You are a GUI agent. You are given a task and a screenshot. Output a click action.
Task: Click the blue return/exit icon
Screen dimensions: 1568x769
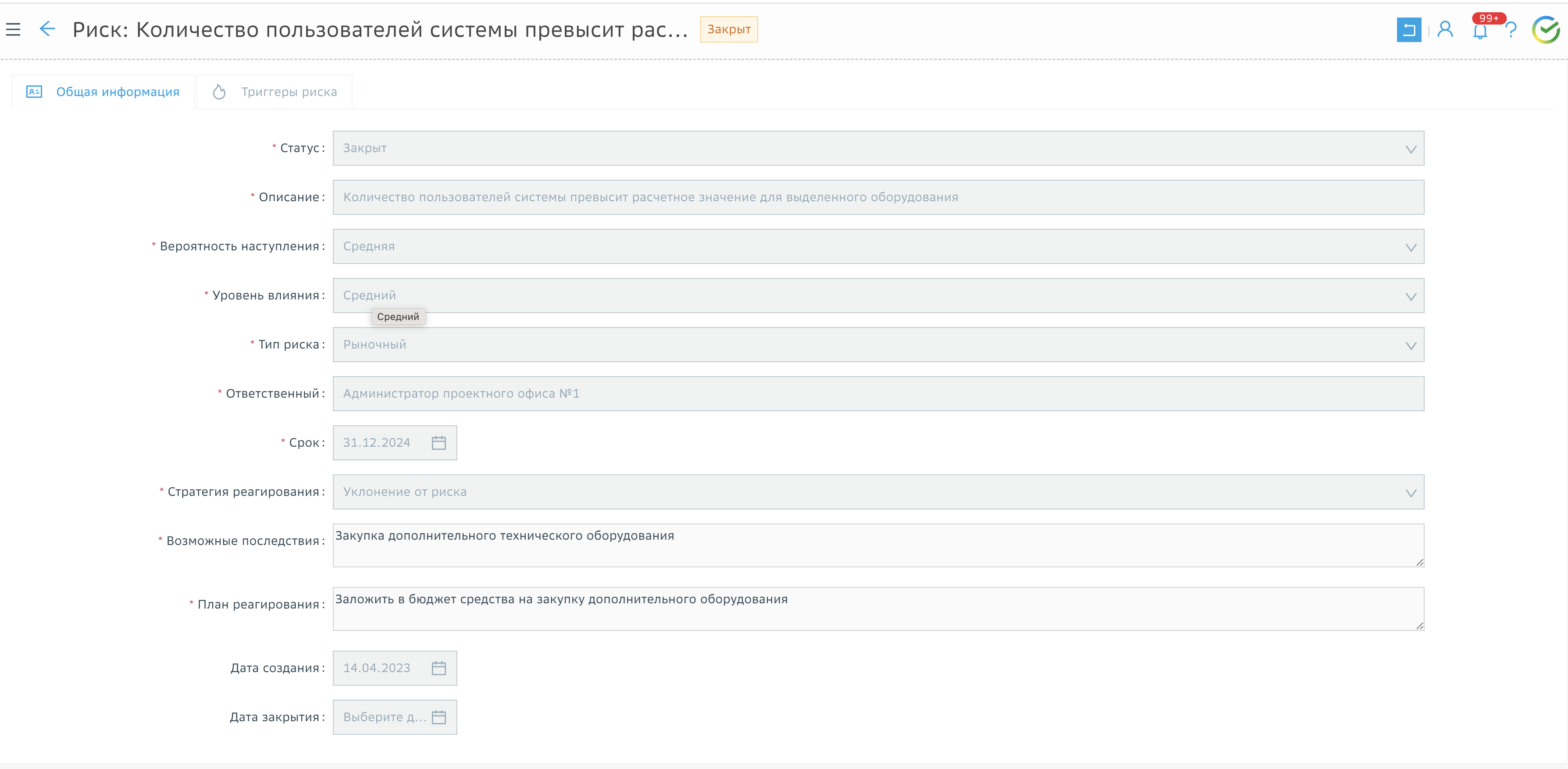point(1409,29)
